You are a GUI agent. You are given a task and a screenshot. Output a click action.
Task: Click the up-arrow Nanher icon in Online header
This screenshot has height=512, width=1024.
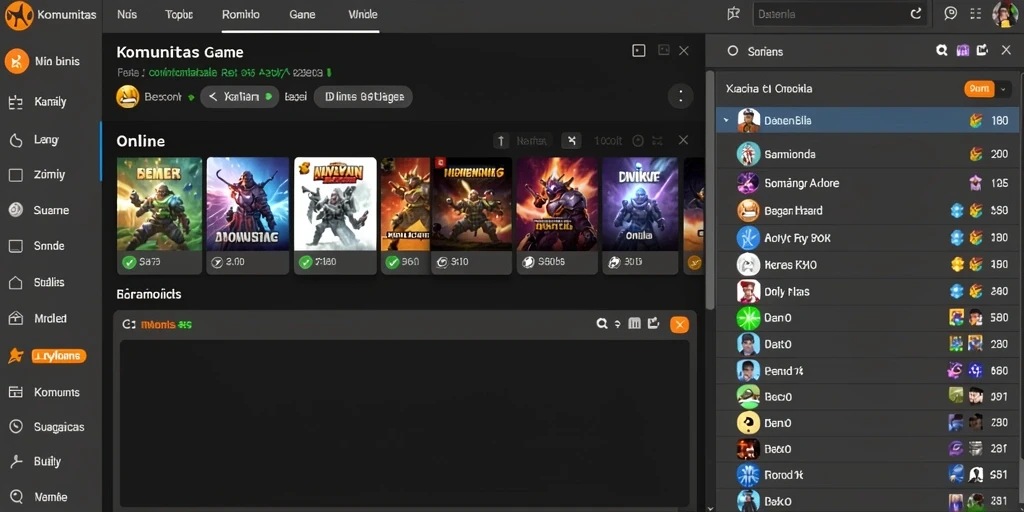point(501,140)
